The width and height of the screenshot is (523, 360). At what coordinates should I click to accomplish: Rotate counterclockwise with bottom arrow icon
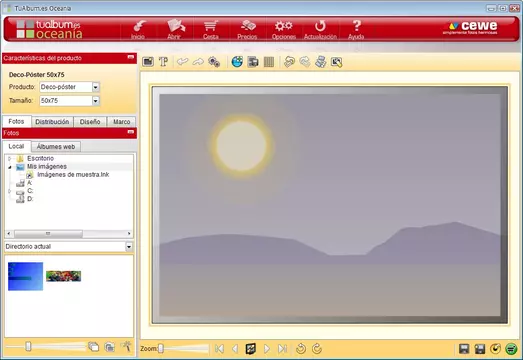tap(301, 349)
